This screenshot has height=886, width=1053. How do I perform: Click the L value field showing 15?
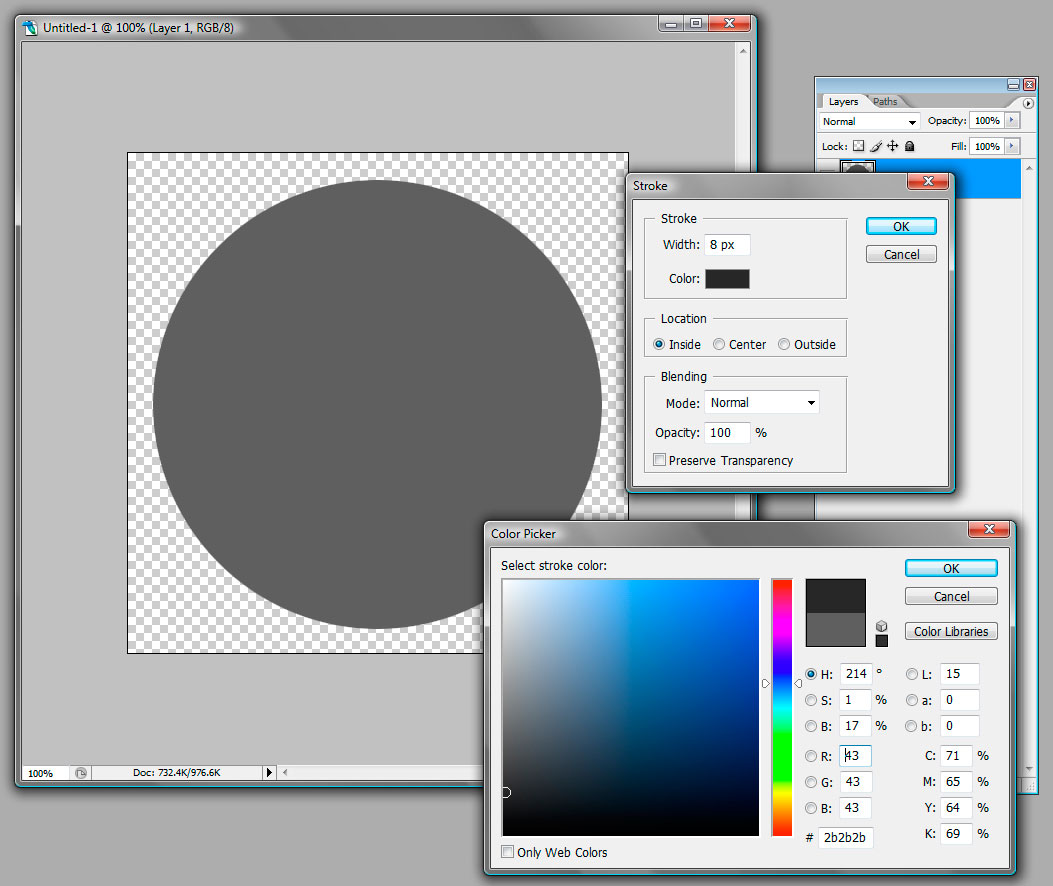coord(959,674)
